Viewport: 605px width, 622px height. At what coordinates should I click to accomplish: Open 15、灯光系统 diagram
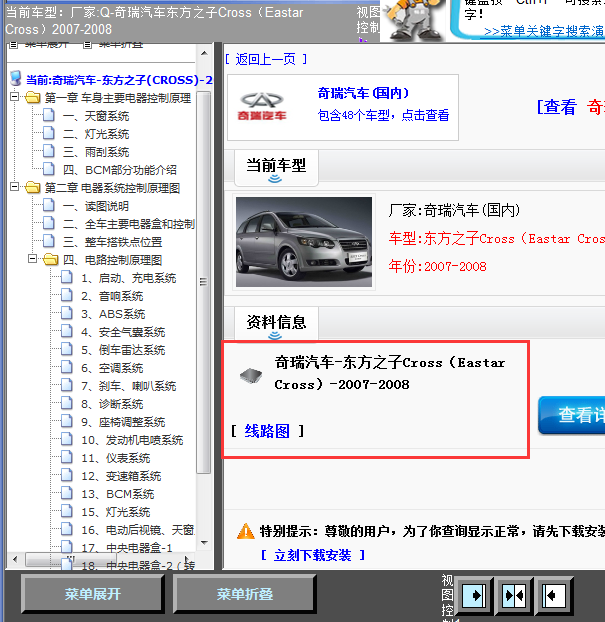coord(116,512)
